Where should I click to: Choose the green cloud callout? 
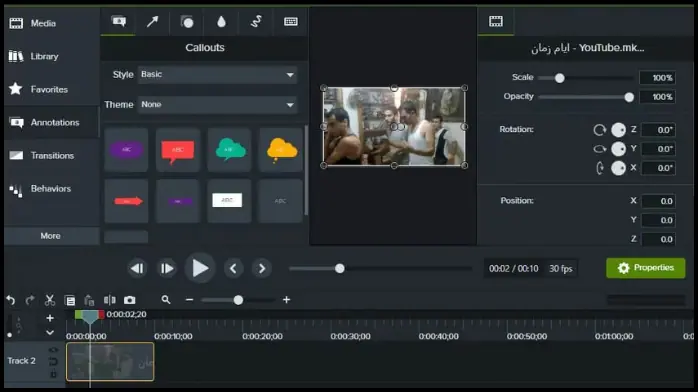(229, 150)
